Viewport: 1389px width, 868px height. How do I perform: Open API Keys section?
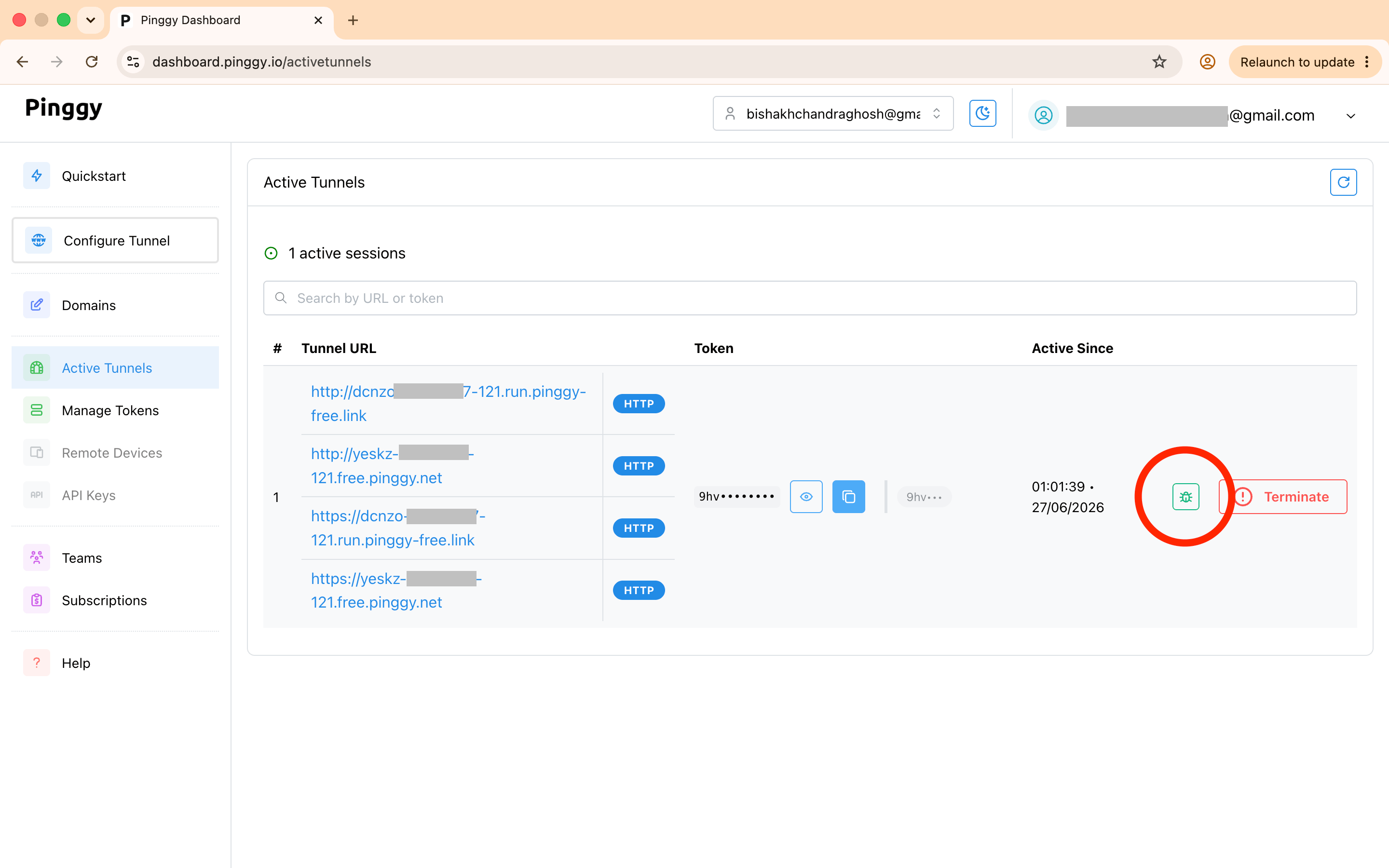115,495
